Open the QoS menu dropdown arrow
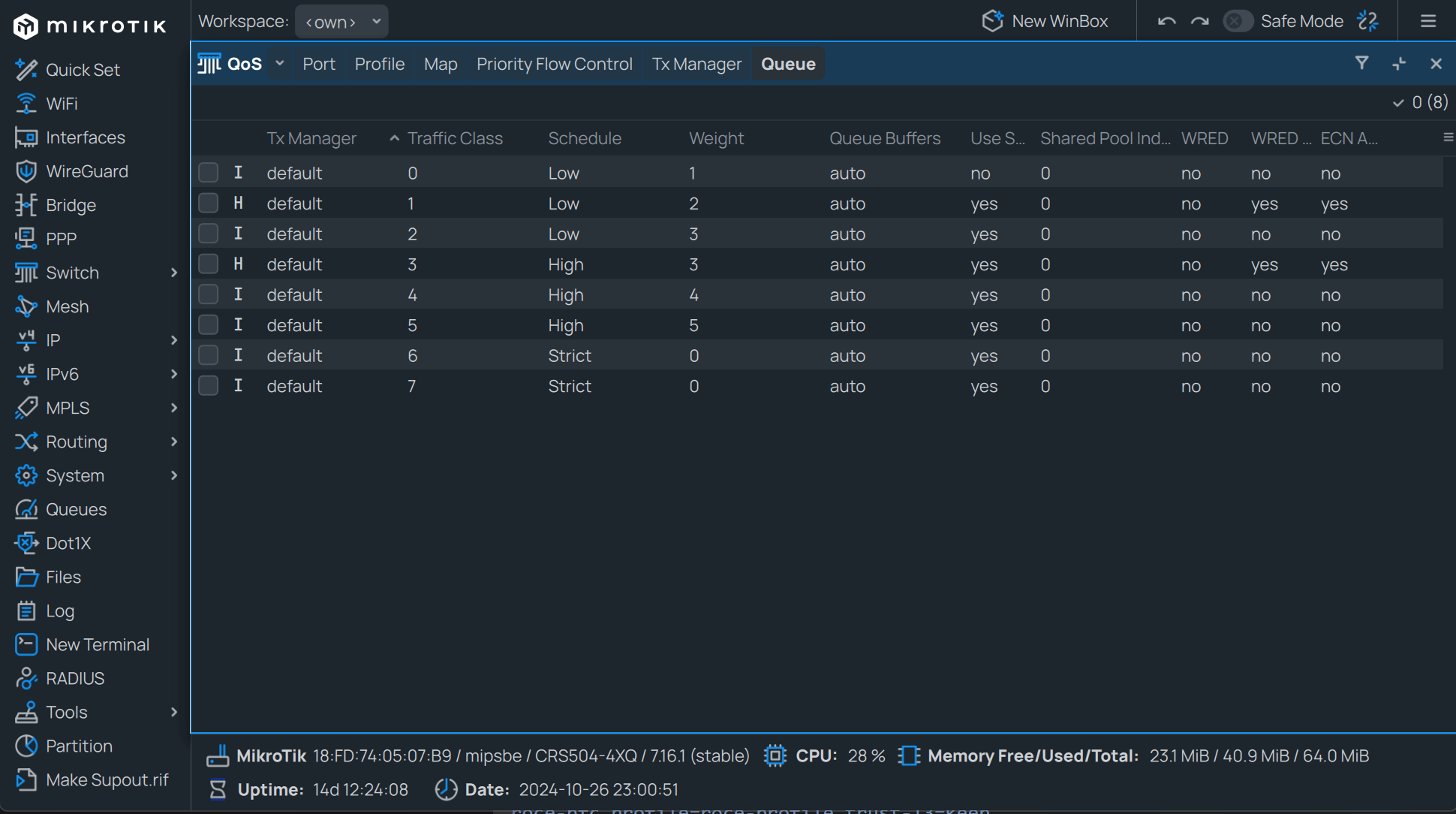The image size is (1456, 814). point(280,64)
